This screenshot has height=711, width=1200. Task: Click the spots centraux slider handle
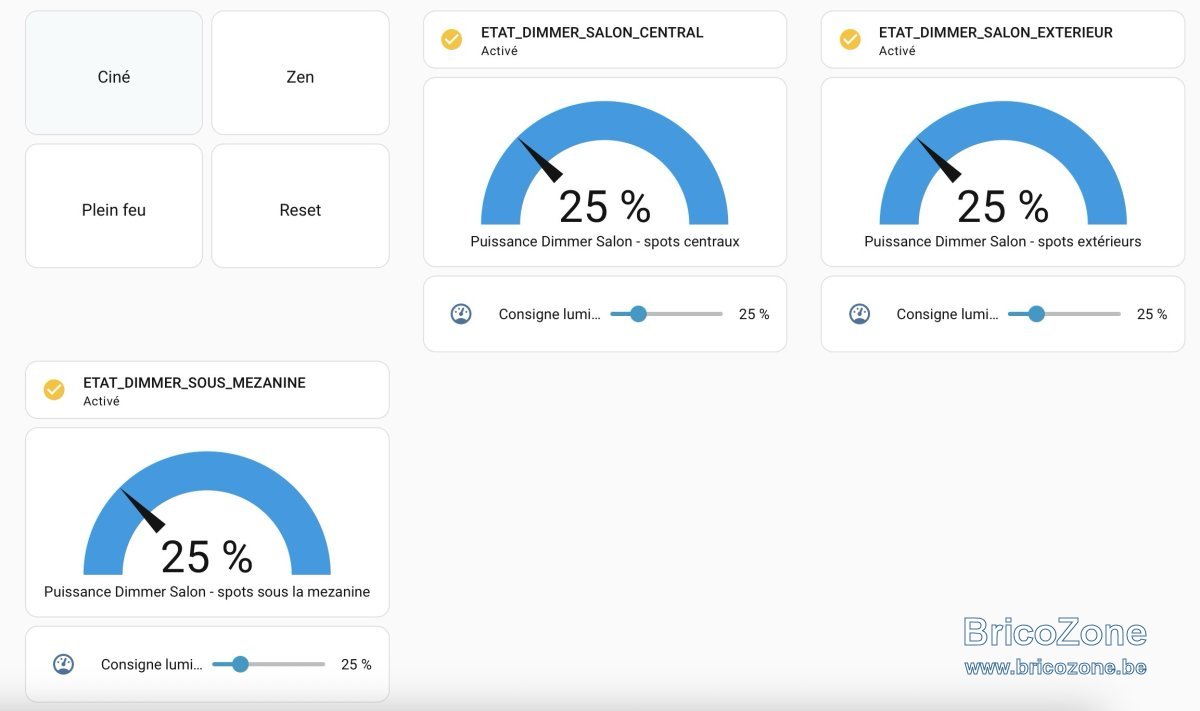[638, 314]
